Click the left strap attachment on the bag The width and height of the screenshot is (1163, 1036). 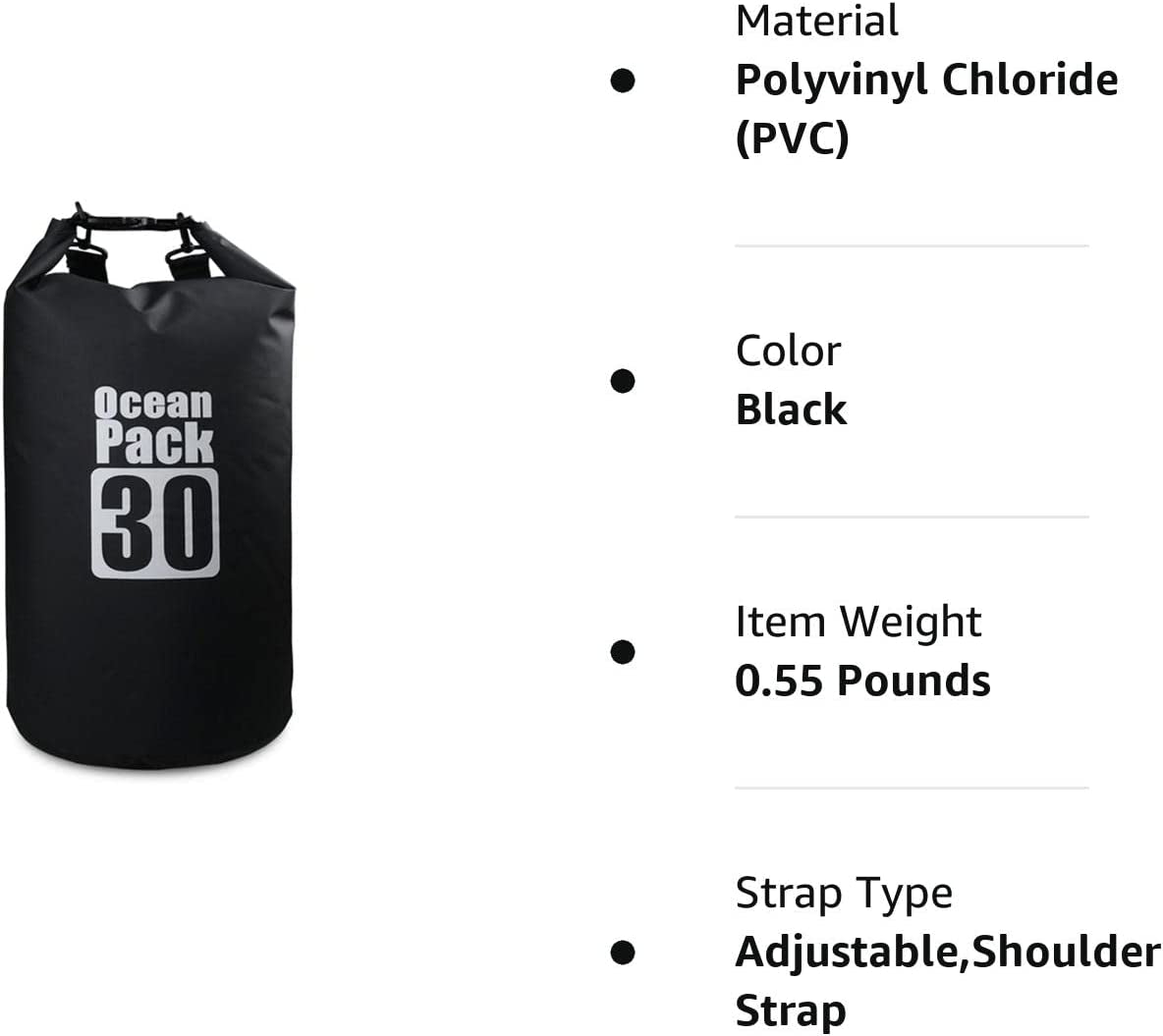pyautogui.click(x=86, y=259)
